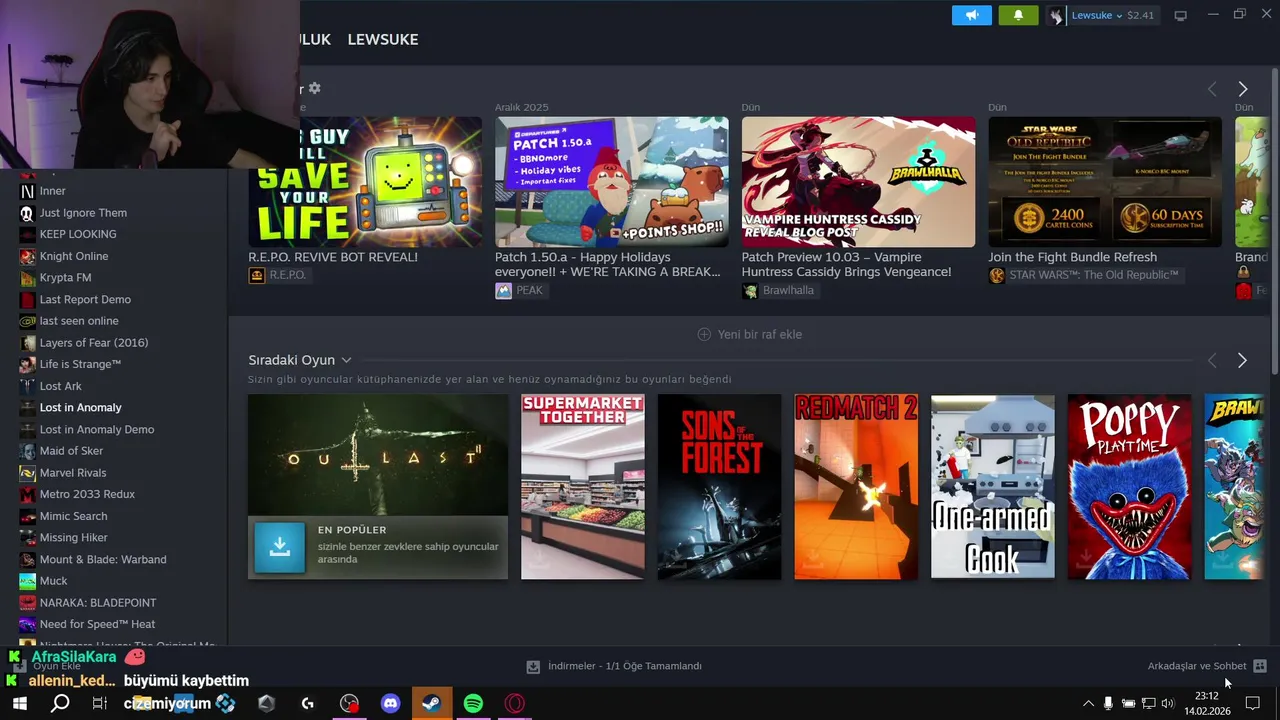The height and width of the screenshot is (720, 1280).
Task: Click Yeni bir raf ekle
Action: (x=749, y=334)
